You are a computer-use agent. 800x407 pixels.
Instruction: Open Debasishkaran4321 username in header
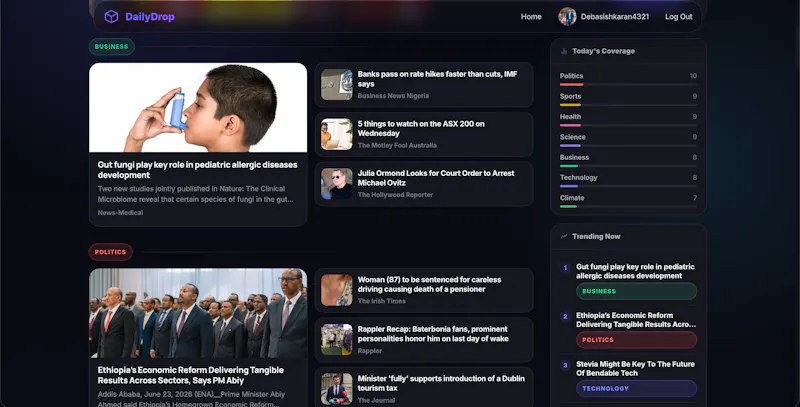tap(615, 17)
